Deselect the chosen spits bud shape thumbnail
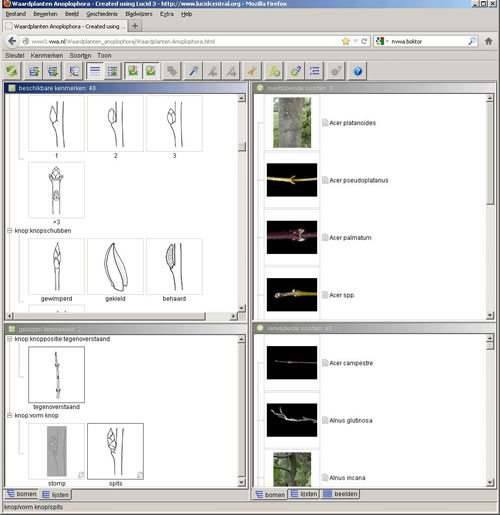The width and height of the screenshot is (500, 515). [x=115, y=451]
